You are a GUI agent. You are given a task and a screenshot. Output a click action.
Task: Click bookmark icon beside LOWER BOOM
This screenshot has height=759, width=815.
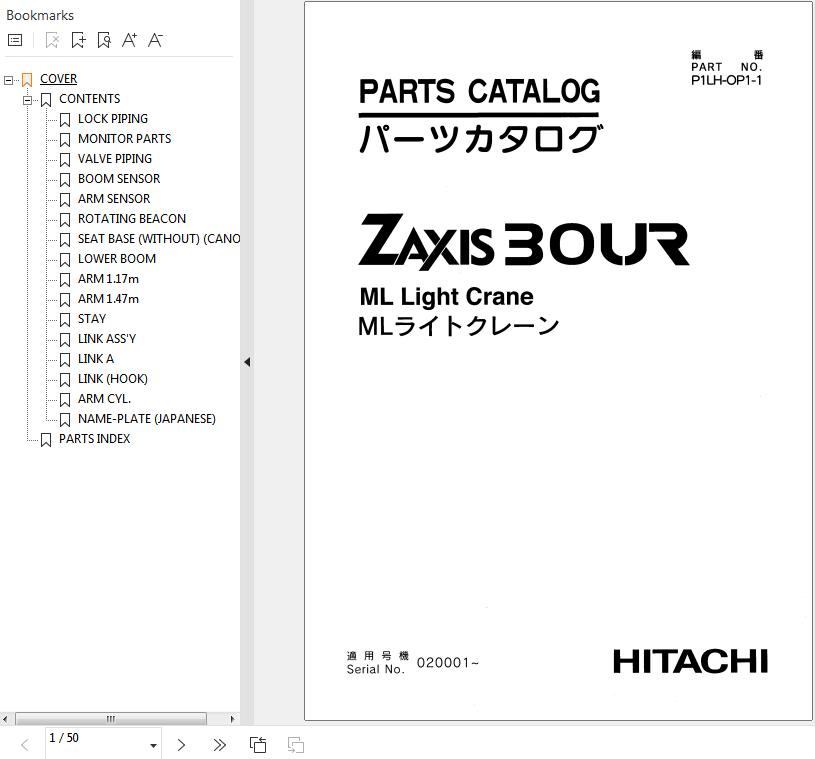pyautogui.click(x=65, y=260)
